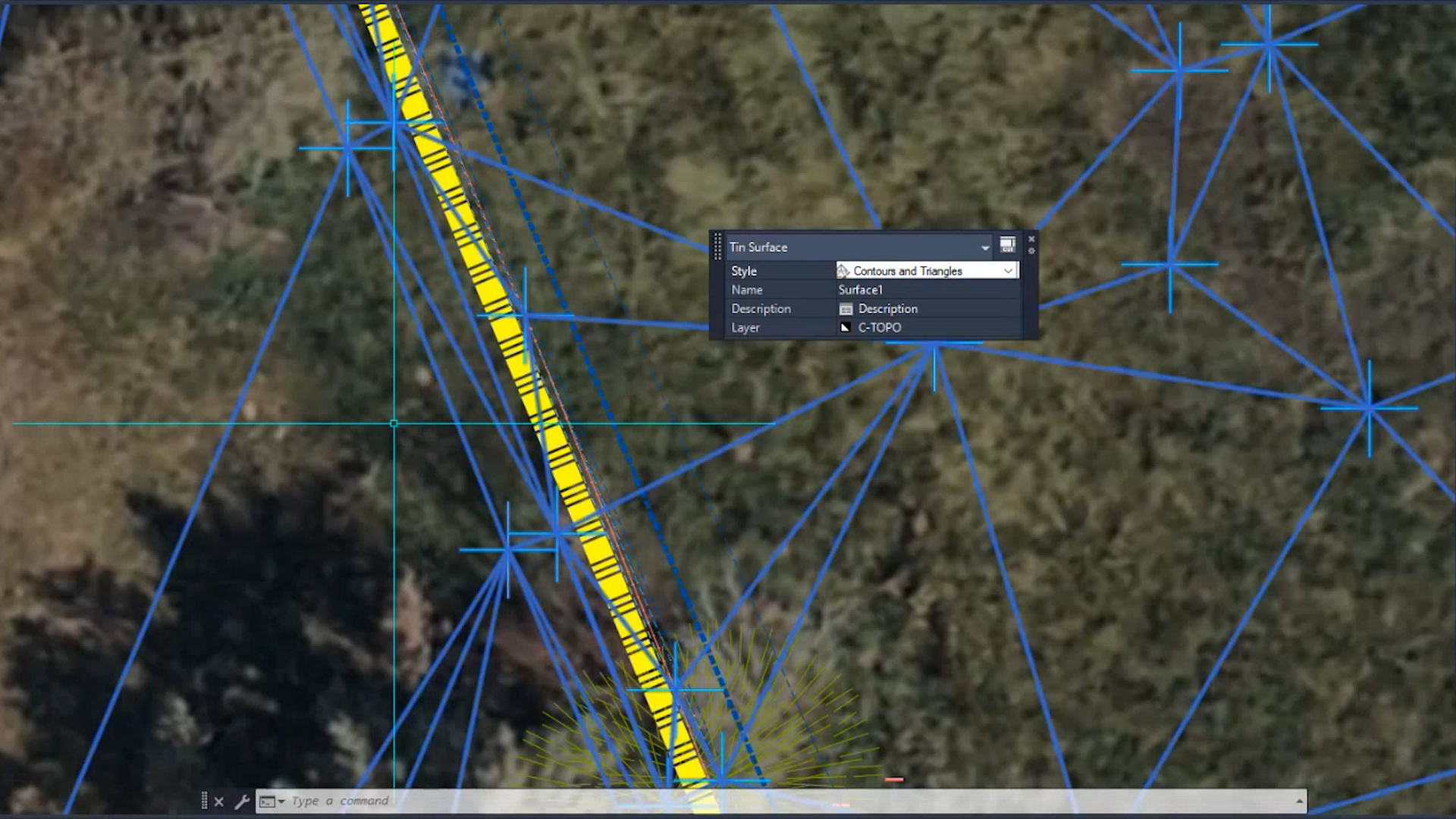
Task: Open command line customize wrench
Action: [242, 802]
